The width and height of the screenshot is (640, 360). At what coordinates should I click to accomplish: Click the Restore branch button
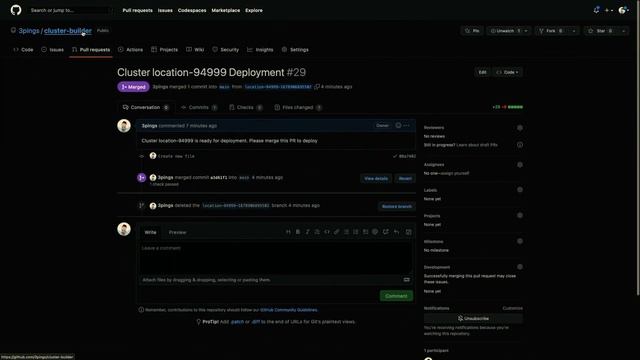point(396,206)
